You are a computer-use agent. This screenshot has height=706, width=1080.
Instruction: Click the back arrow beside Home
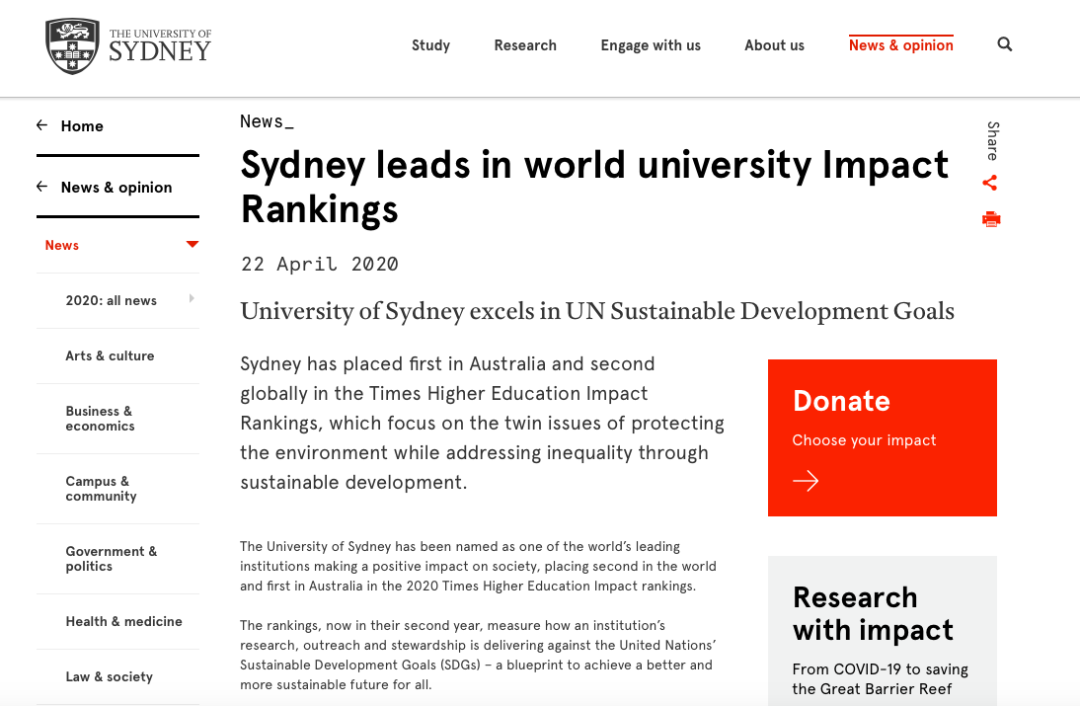[x=42, y=125]
